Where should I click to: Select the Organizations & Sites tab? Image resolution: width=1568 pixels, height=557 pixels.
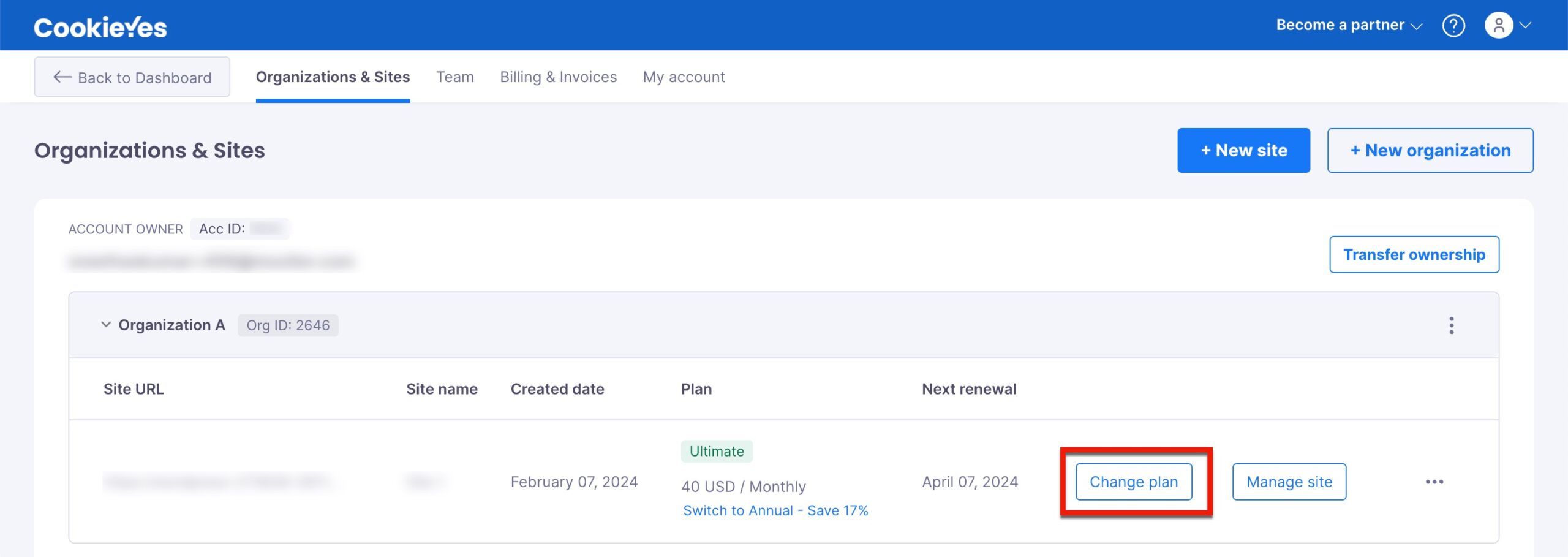tap(333, 77)
